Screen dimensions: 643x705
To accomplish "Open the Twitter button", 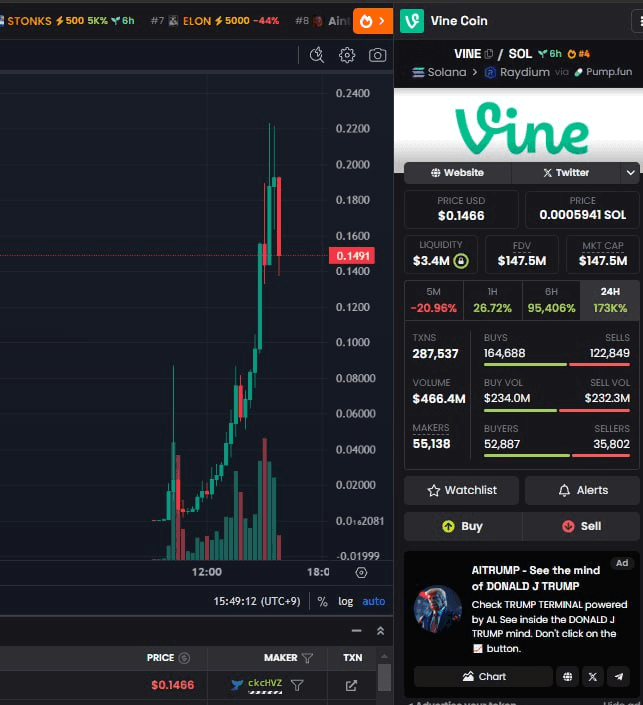I will click(566, 173).
